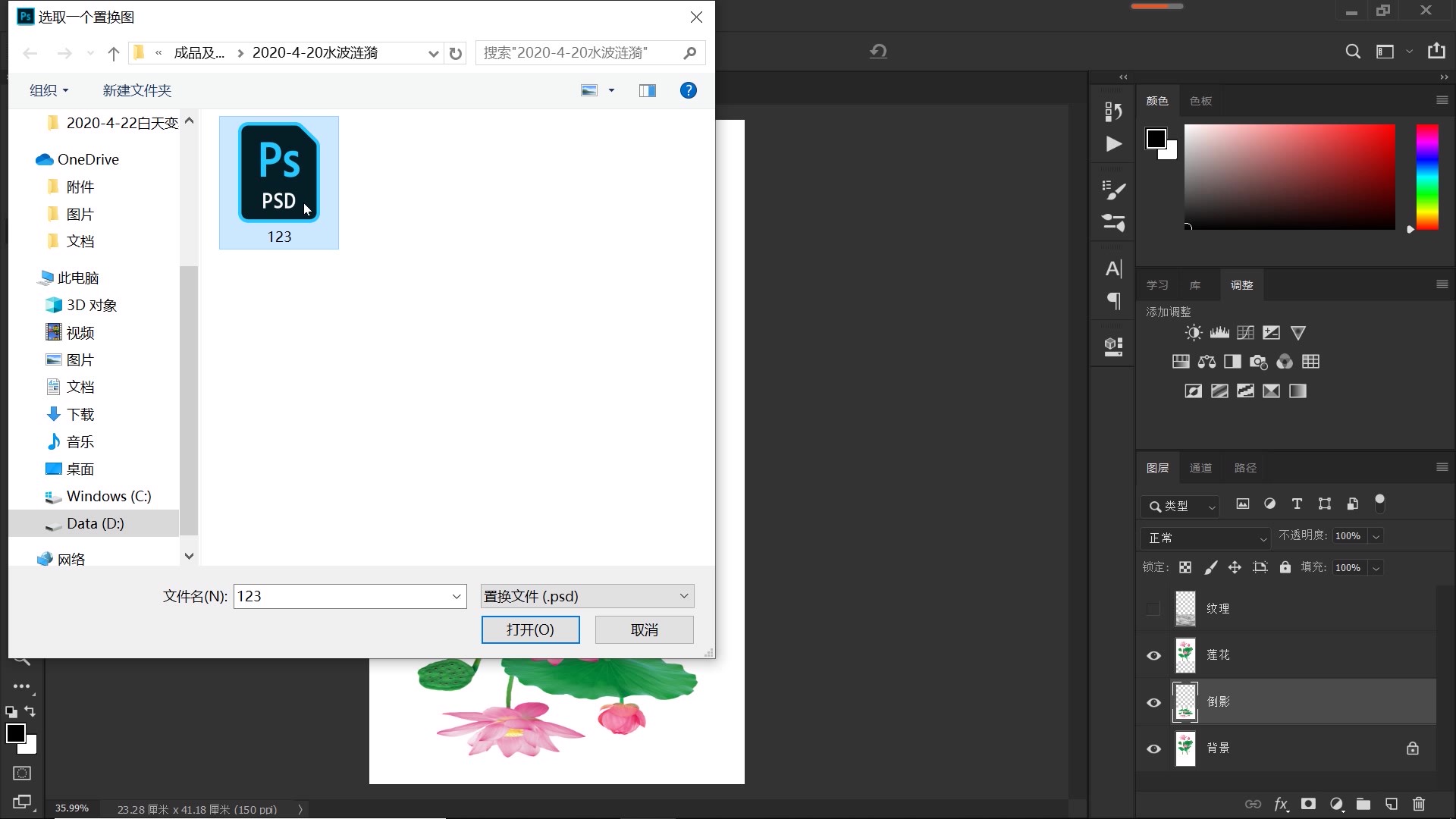Add a Brightness/Contrast adjustment
The image size is (1456, 819).
click(x=1194, y=333)
